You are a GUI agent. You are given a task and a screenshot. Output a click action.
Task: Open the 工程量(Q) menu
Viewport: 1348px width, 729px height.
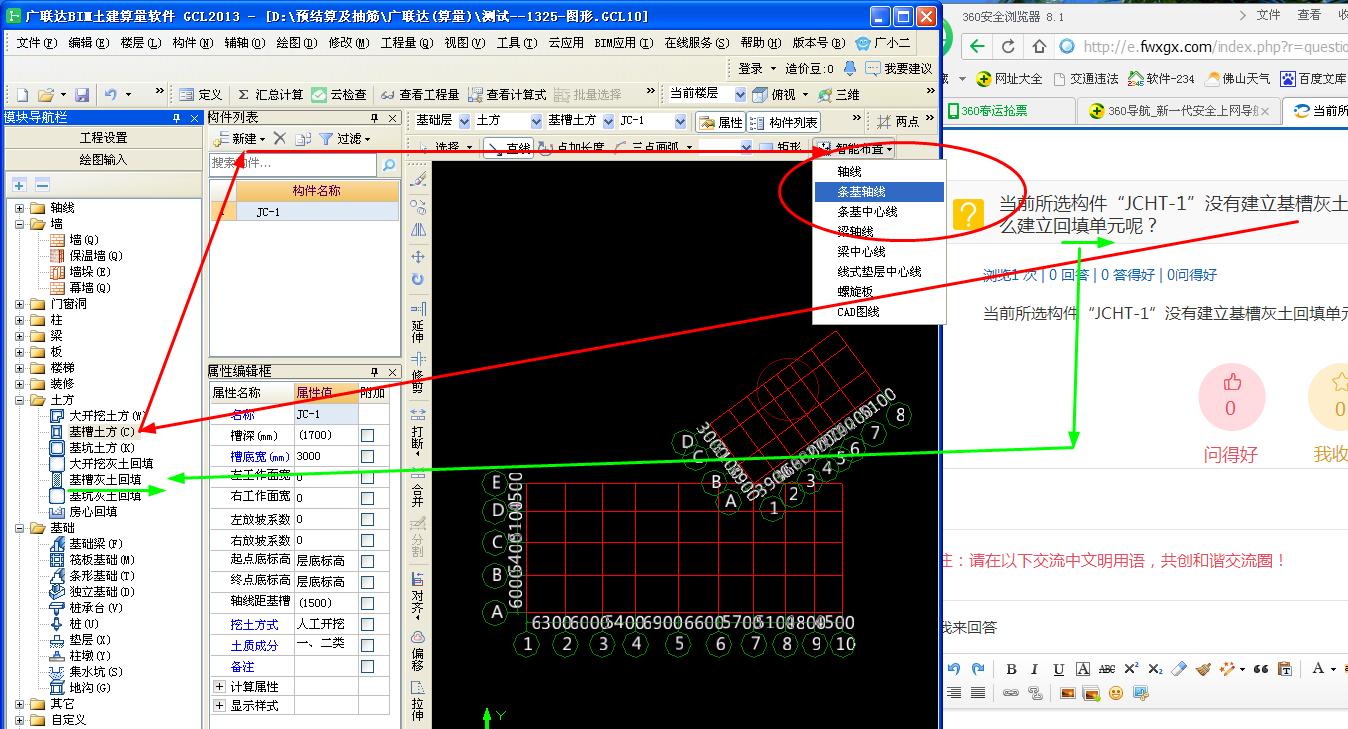pos(407,43)
